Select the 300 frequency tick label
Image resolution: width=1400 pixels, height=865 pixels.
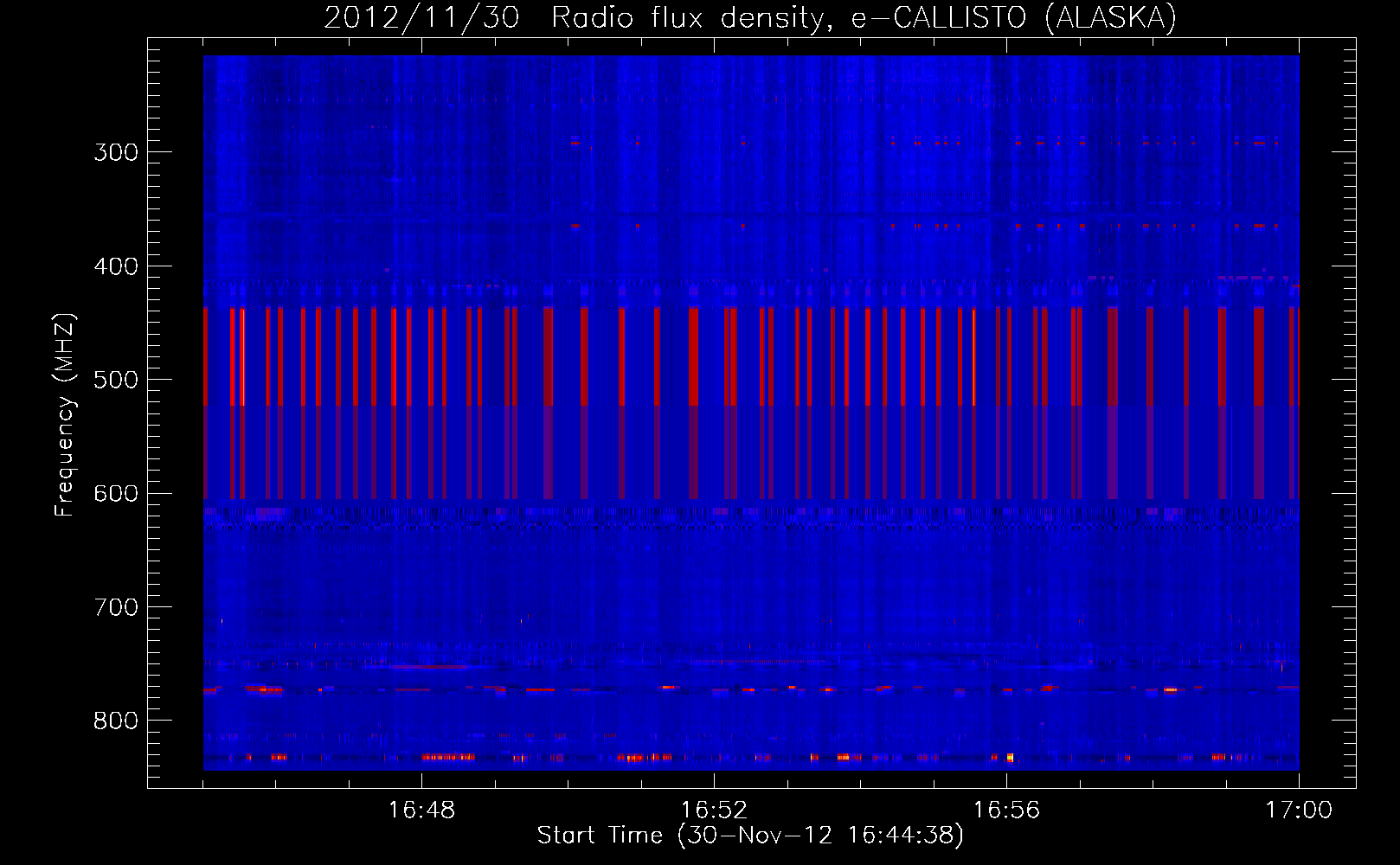point(116,152)
